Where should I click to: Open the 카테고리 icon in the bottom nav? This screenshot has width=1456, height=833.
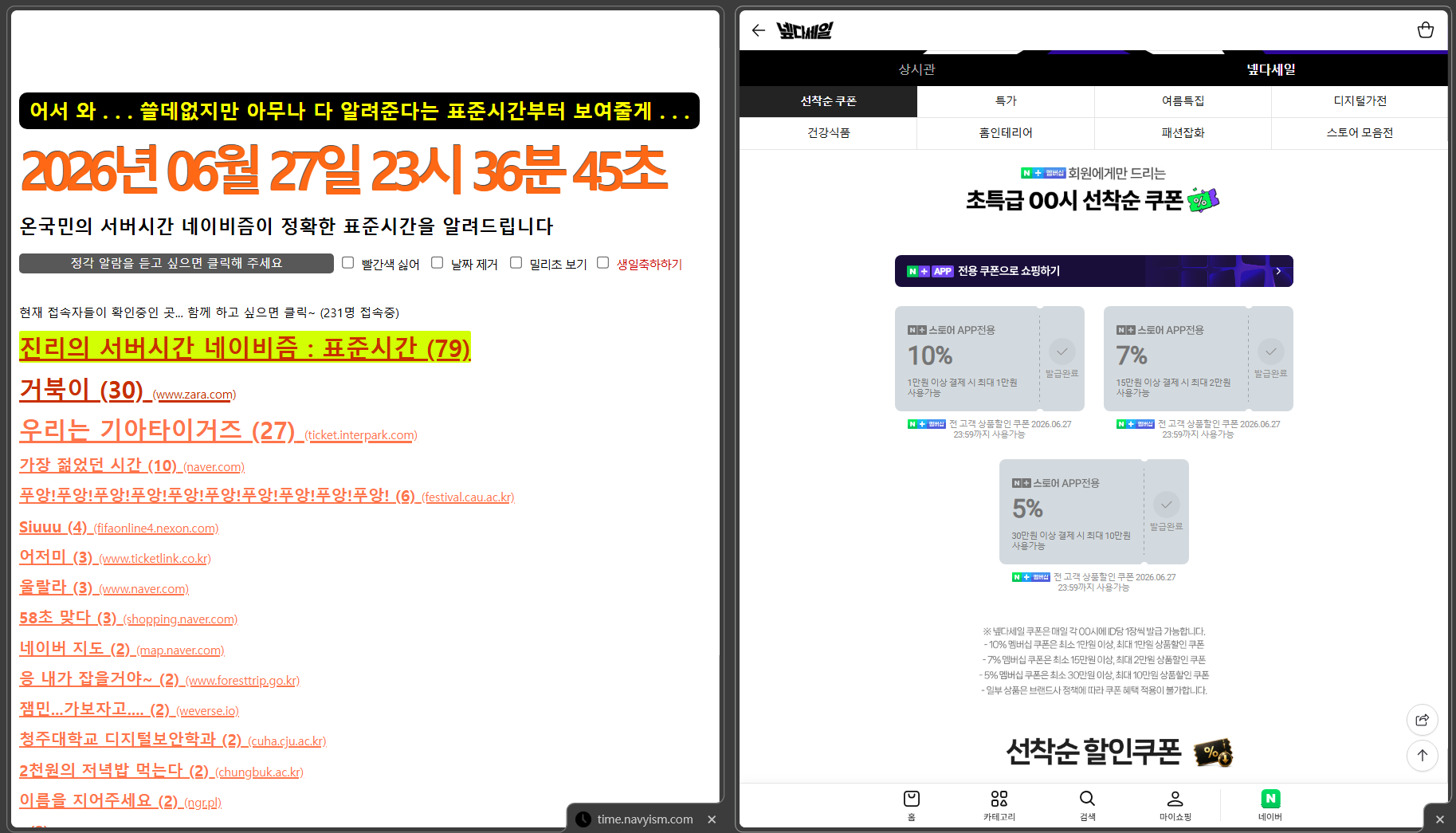pos(999,804)
